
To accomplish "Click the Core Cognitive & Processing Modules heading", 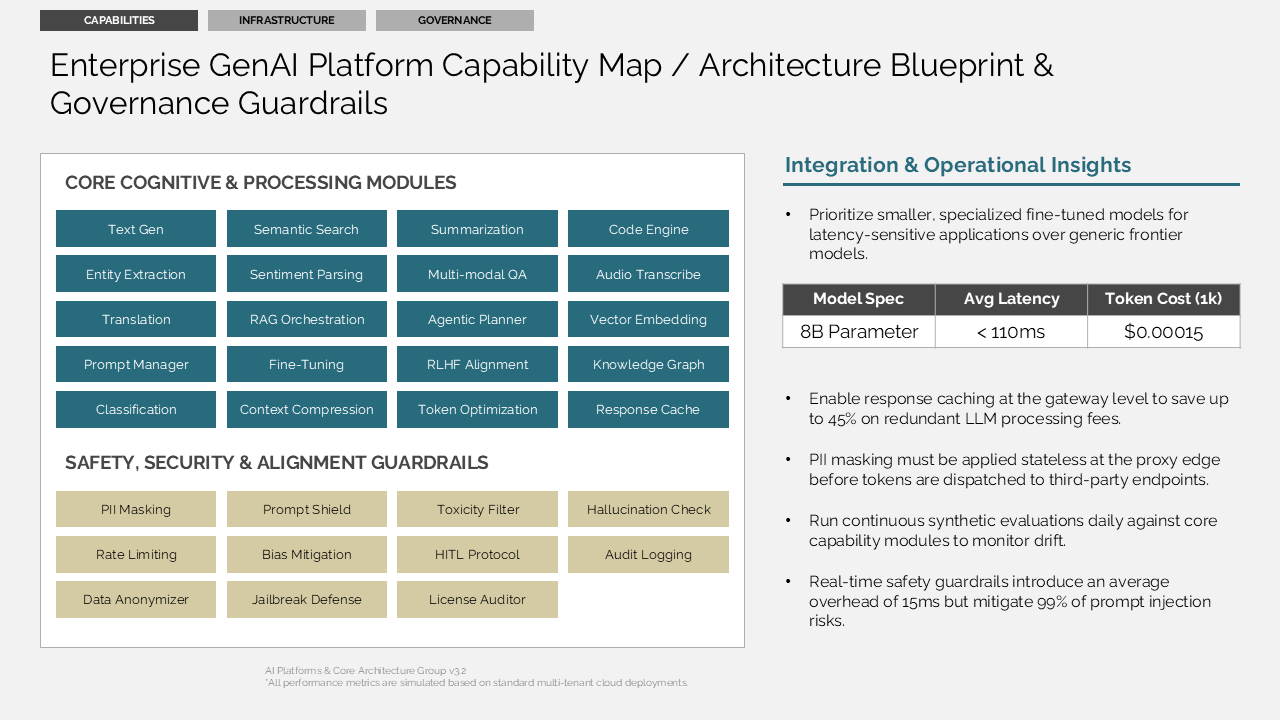I will (260, 183).
